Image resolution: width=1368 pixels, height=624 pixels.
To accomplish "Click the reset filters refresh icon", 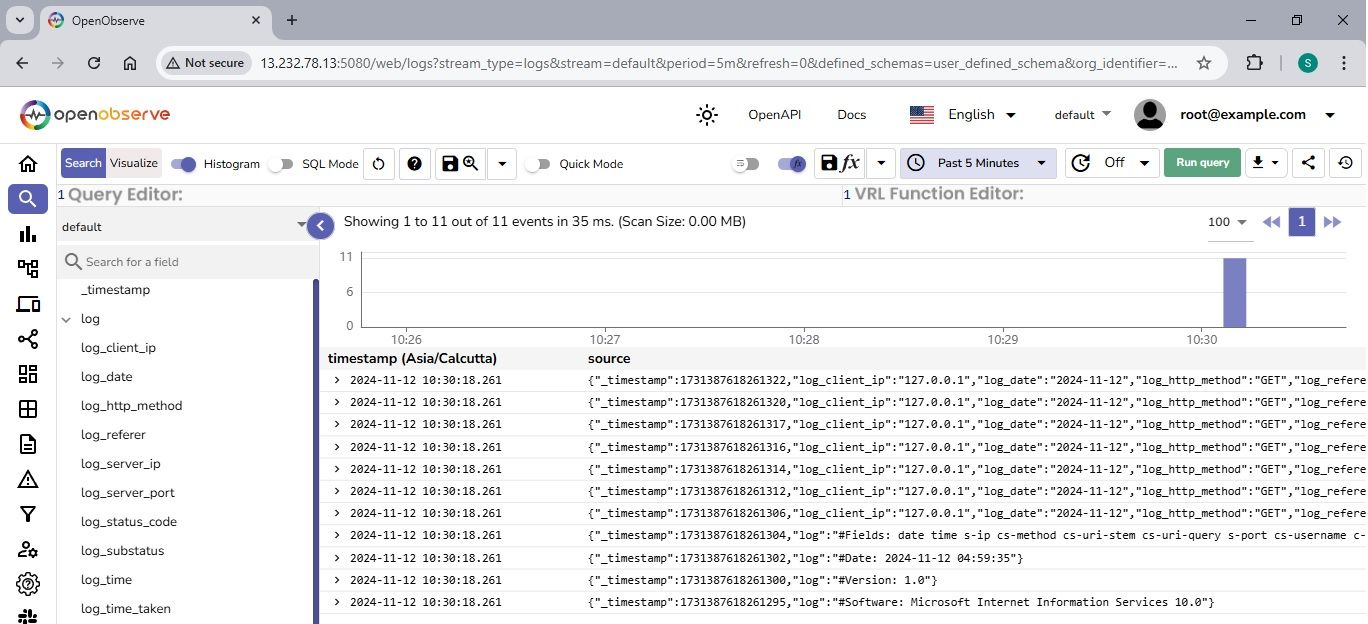I will [378, 164].
